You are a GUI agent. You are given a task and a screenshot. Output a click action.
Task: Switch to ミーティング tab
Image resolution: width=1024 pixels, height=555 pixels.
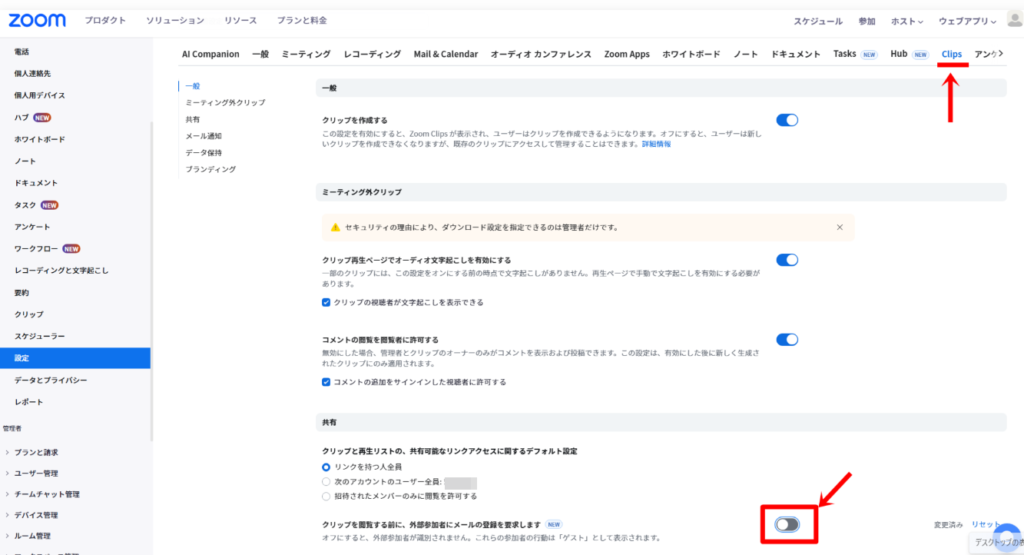click(x=306, y=54)
